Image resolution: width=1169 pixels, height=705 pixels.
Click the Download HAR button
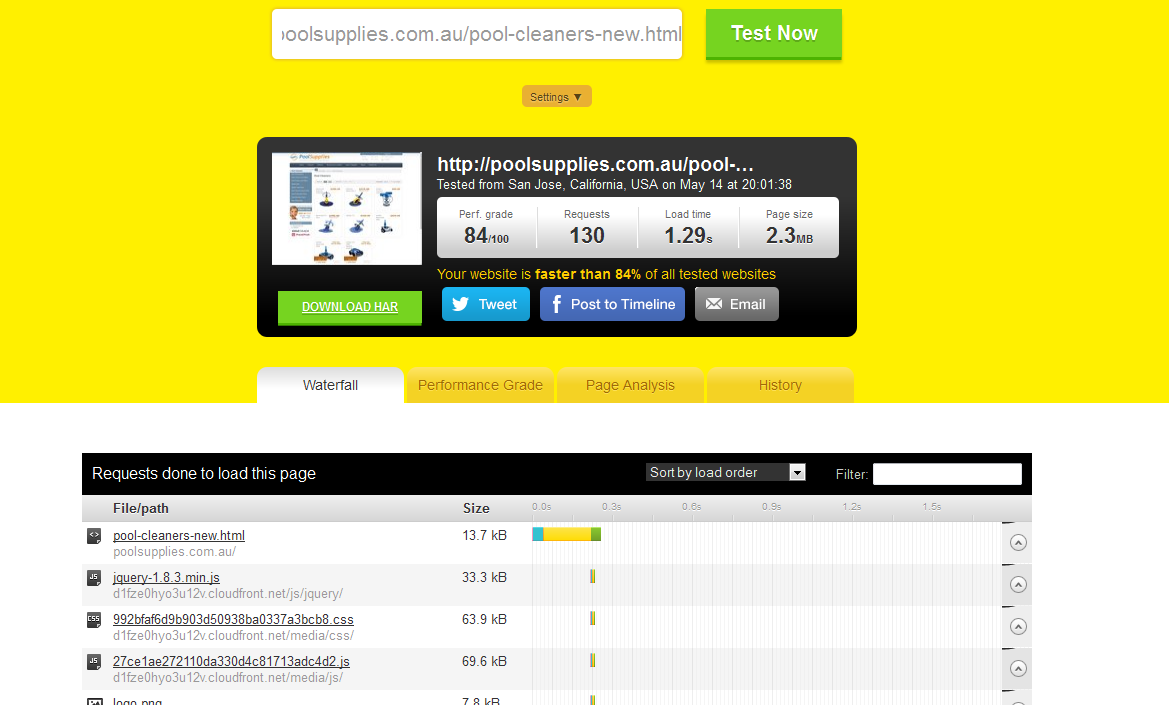click(350, 307)
